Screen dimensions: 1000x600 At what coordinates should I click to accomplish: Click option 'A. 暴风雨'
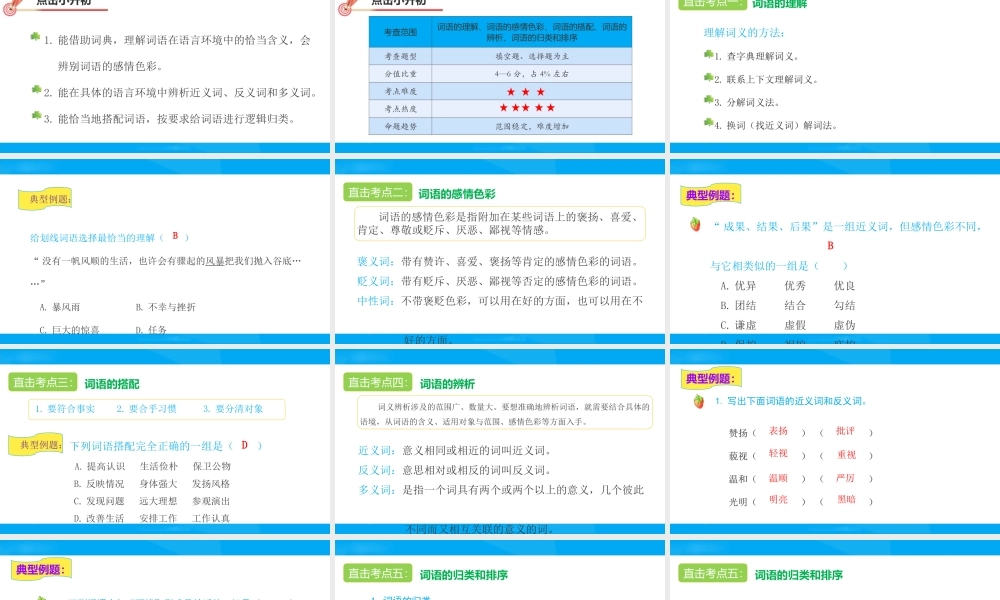pyautogui.click(x=59, y=307)
